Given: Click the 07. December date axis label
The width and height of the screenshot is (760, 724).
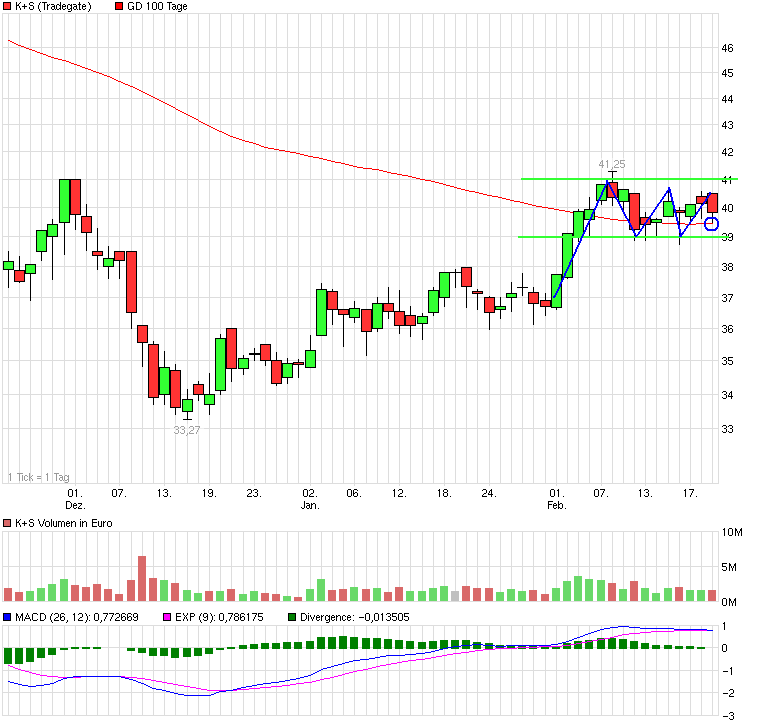Looking at the screenshot, I should click(119, 493).
